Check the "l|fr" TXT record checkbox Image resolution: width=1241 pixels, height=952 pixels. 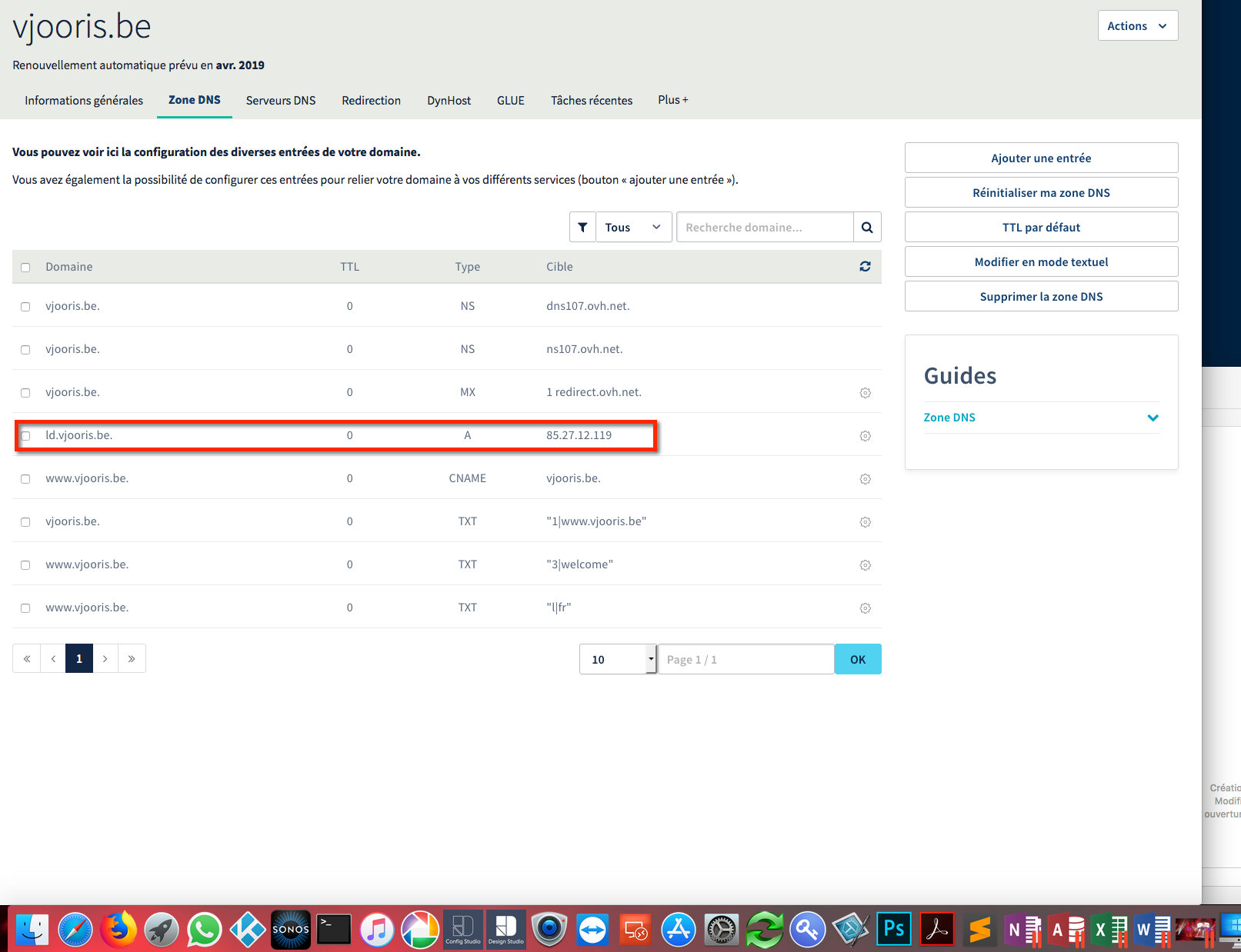pos(25,608)
